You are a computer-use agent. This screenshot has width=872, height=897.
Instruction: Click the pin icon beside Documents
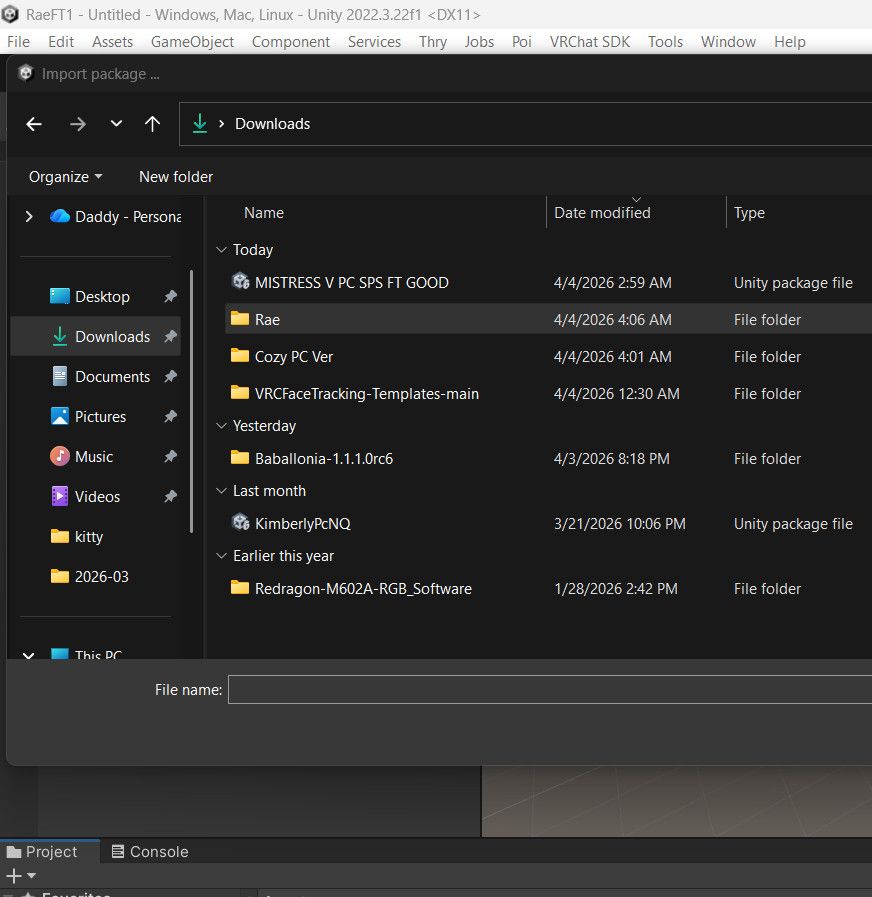[171, 376]
